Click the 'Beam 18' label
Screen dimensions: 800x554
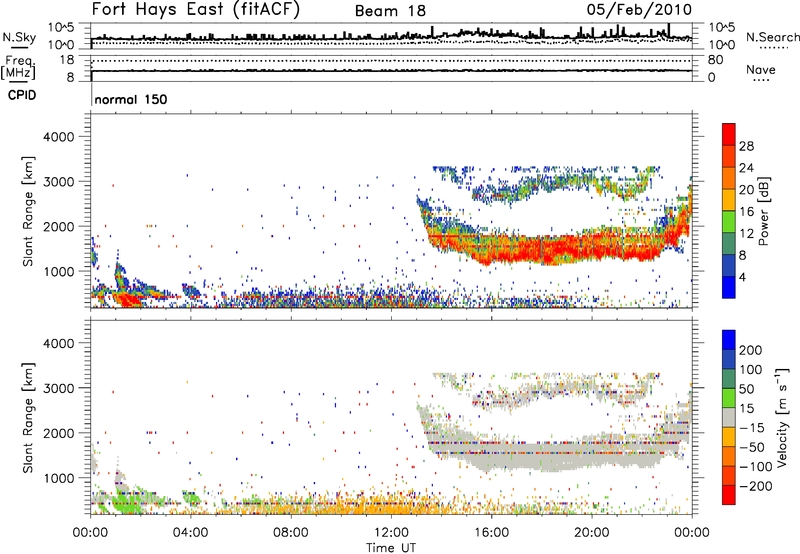click(390, 11)
